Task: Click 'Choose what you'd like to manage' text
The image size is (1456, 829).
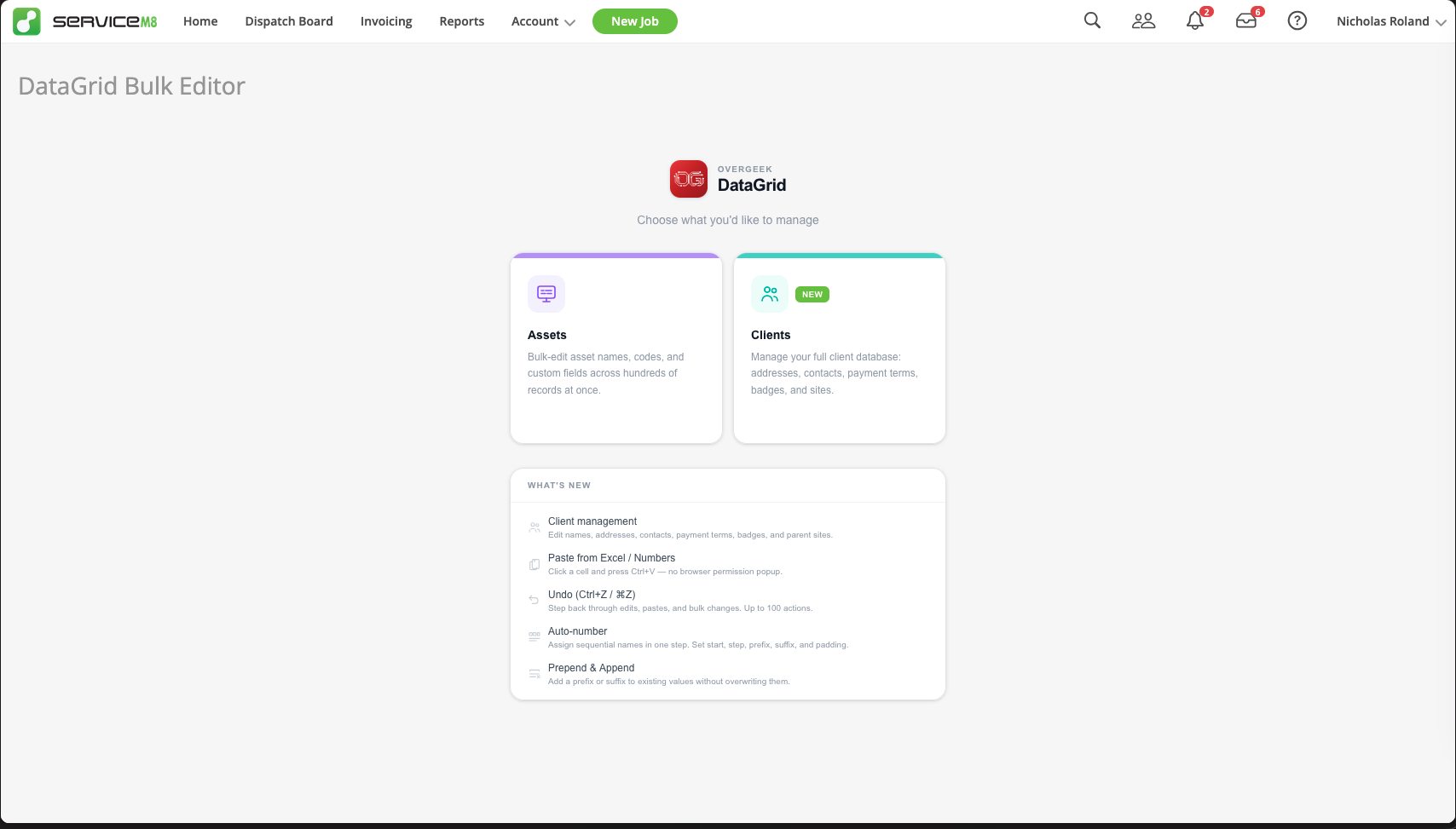Action: (728, 220)
